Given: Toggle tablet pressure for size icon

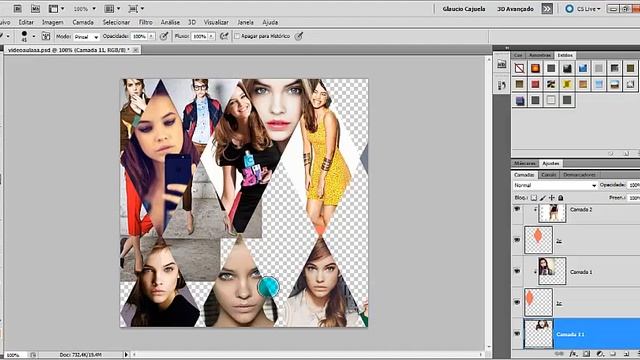Looking at the screenshot, I should (299, 36).
